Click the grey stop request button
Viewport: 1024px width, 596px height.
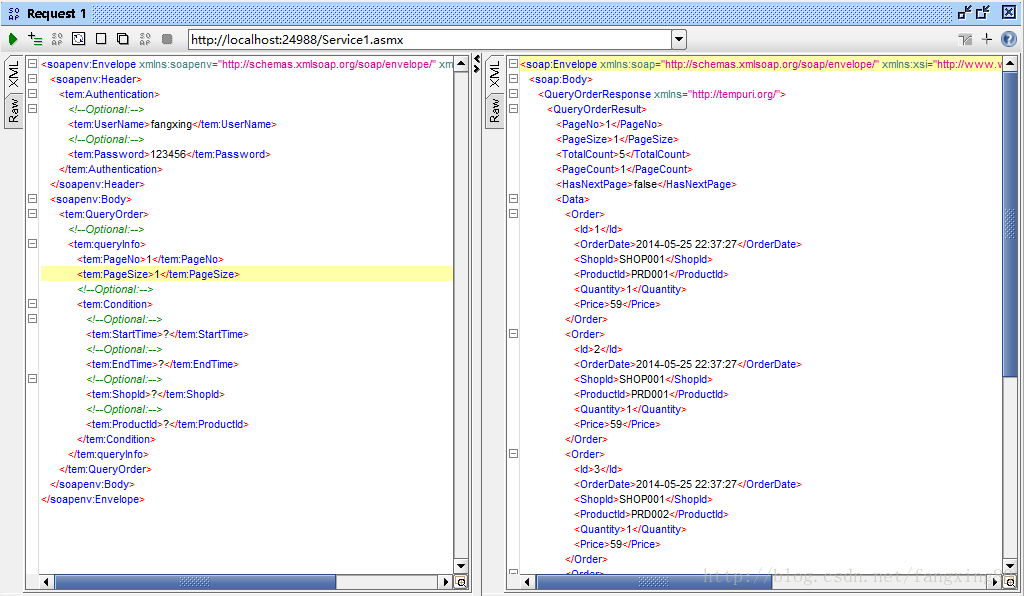coord(167,39)
